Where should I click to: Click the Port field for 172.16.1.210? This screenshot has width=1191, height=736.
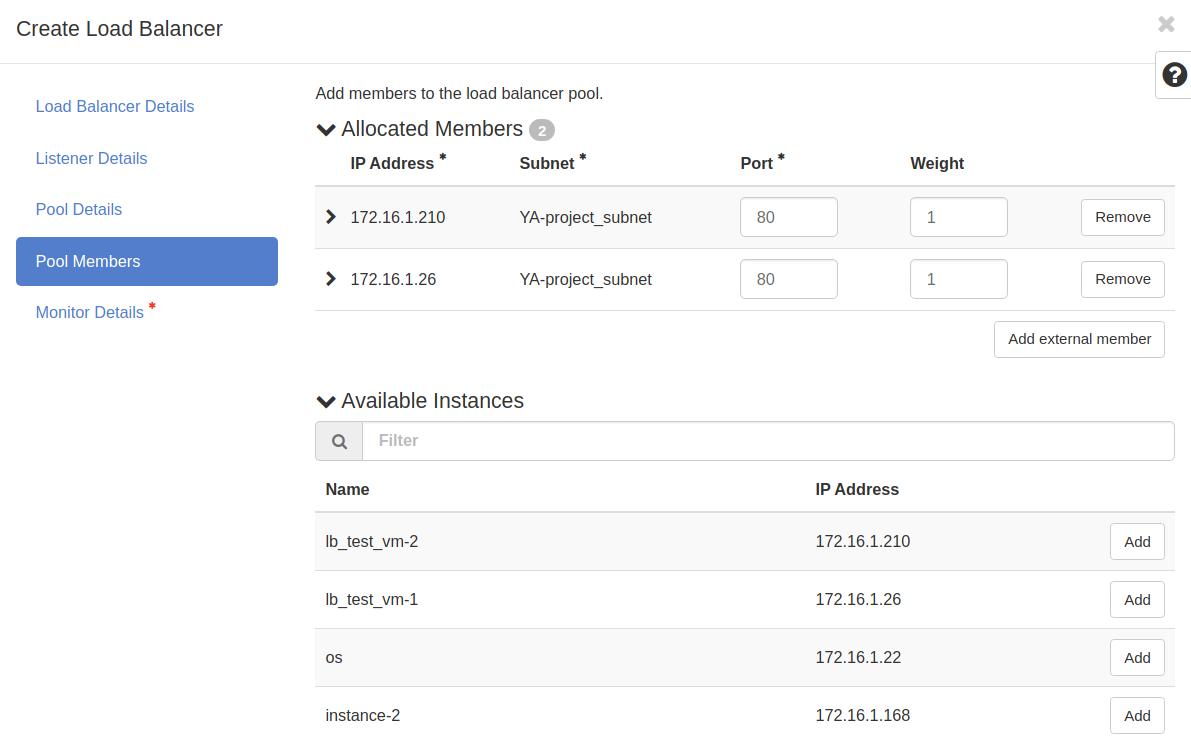(788, 217)
